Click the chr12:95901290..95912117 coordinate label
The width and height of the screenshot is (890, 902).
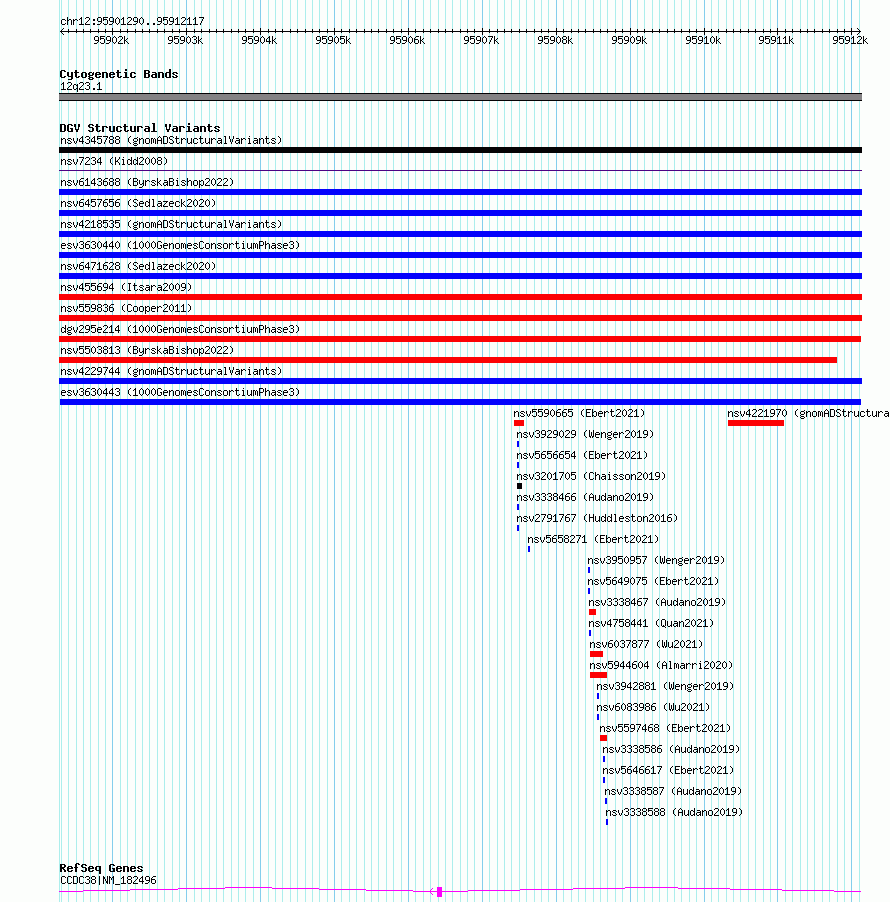click(132, 21)
